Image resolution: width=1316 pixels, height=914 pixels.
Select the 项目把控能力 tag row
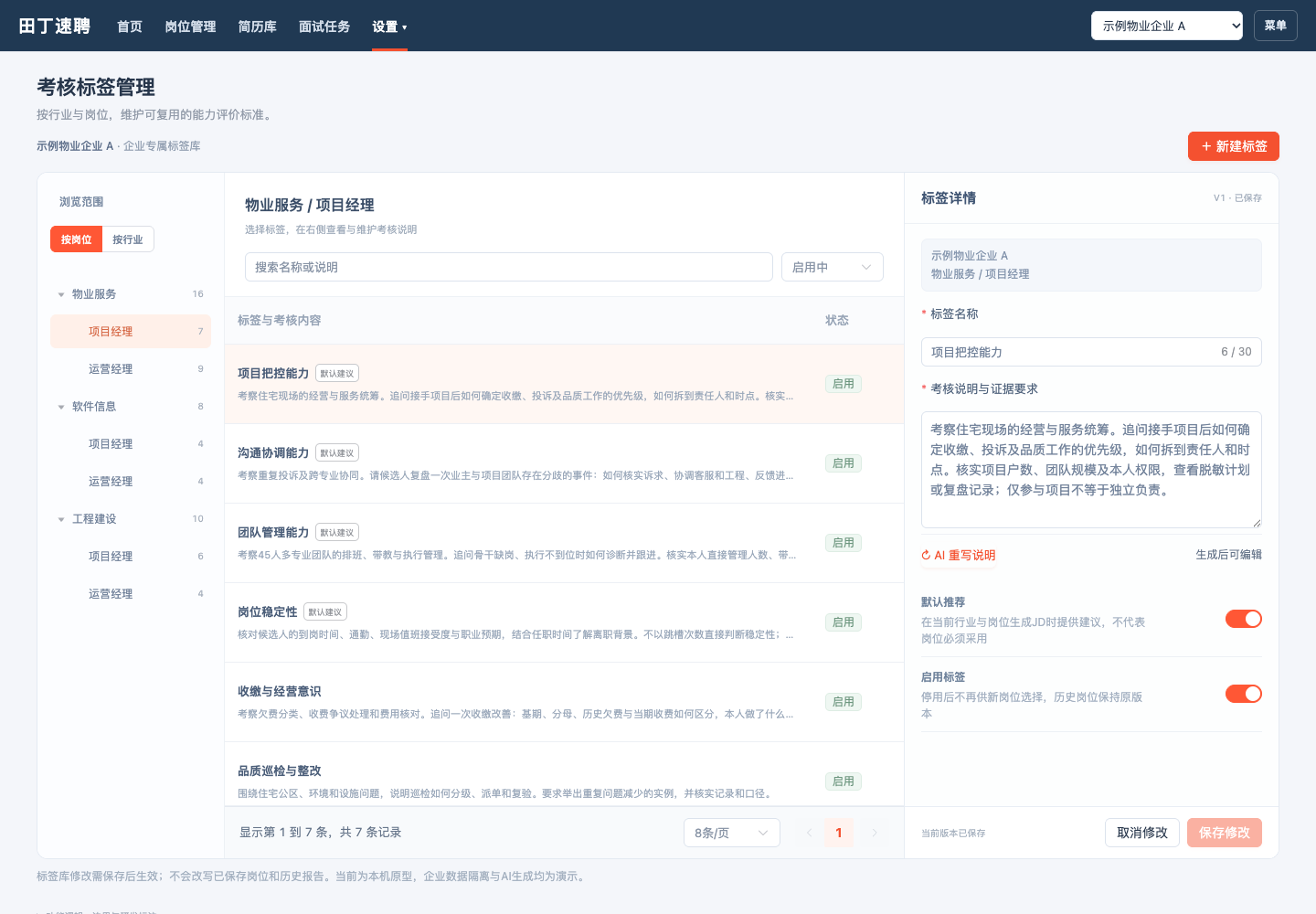coord(564,384)
